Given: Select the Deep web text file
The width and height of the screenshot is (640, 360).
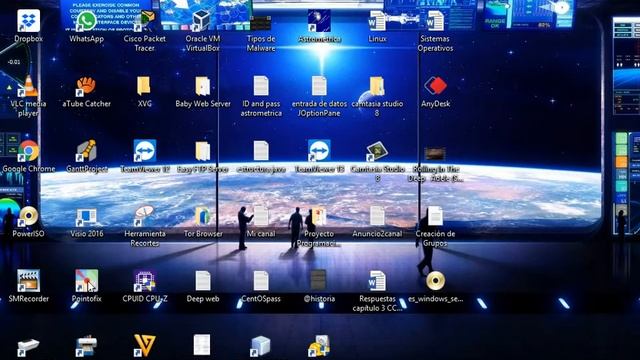Looking at the screenshot, I should pos(203,286).
